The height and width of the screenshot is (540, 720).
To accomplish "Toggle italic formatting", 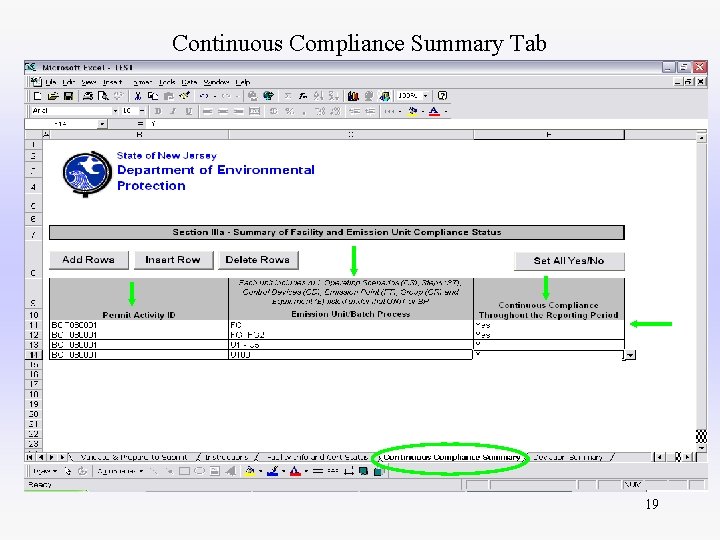I will (x=173, y=111).
